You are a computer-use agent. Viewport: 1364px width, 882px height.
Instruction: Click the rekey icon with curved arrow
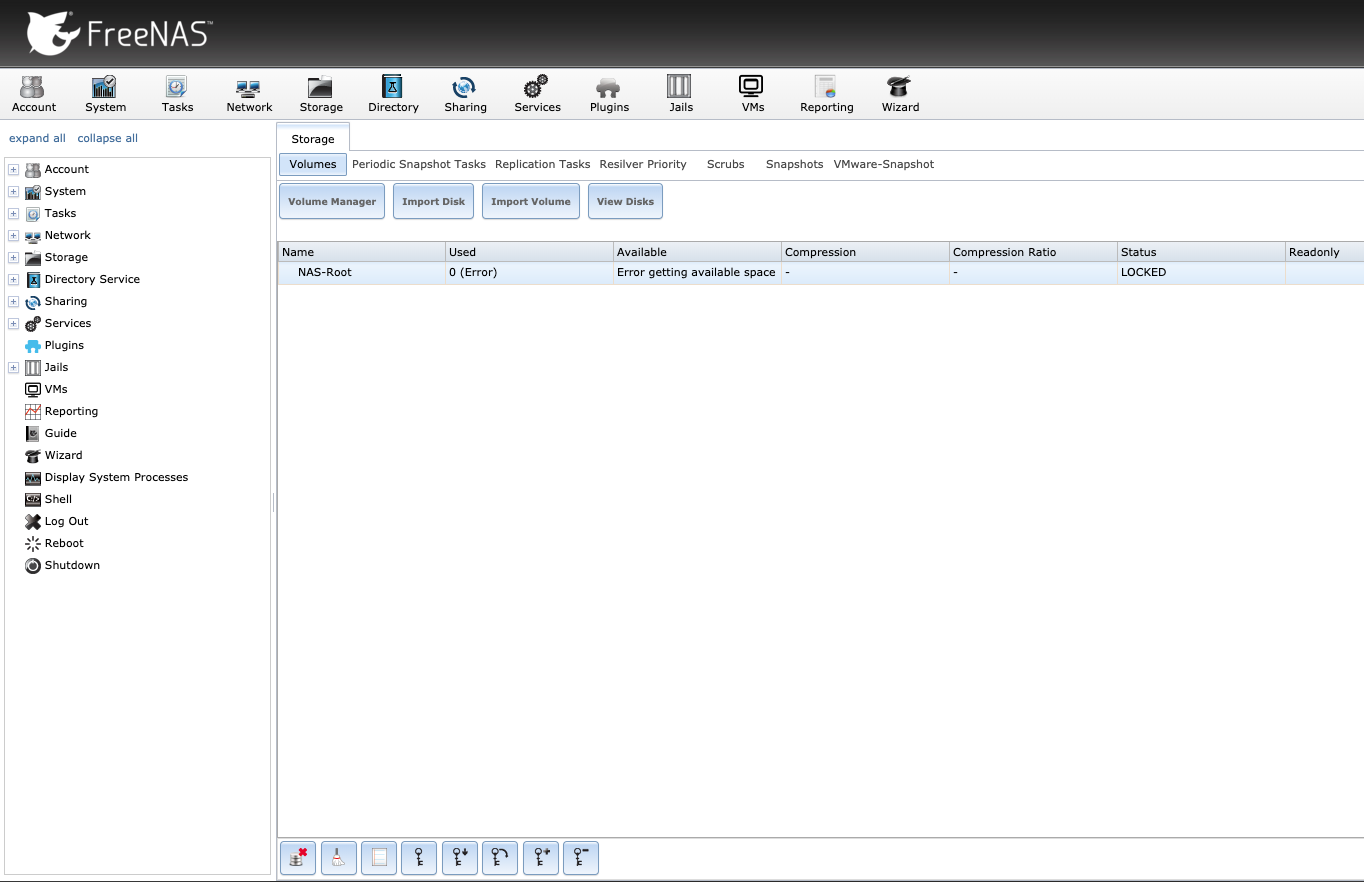(x=500, y=857)
